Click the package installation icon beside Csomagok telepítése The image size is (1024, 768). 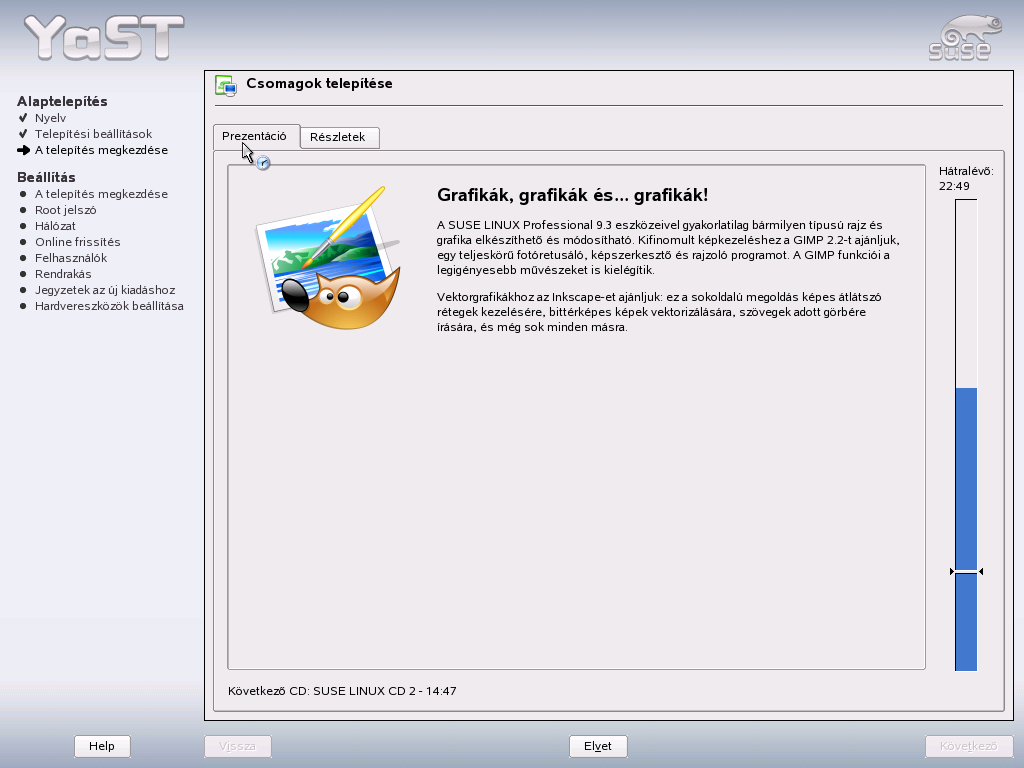(x=226, y=86)
